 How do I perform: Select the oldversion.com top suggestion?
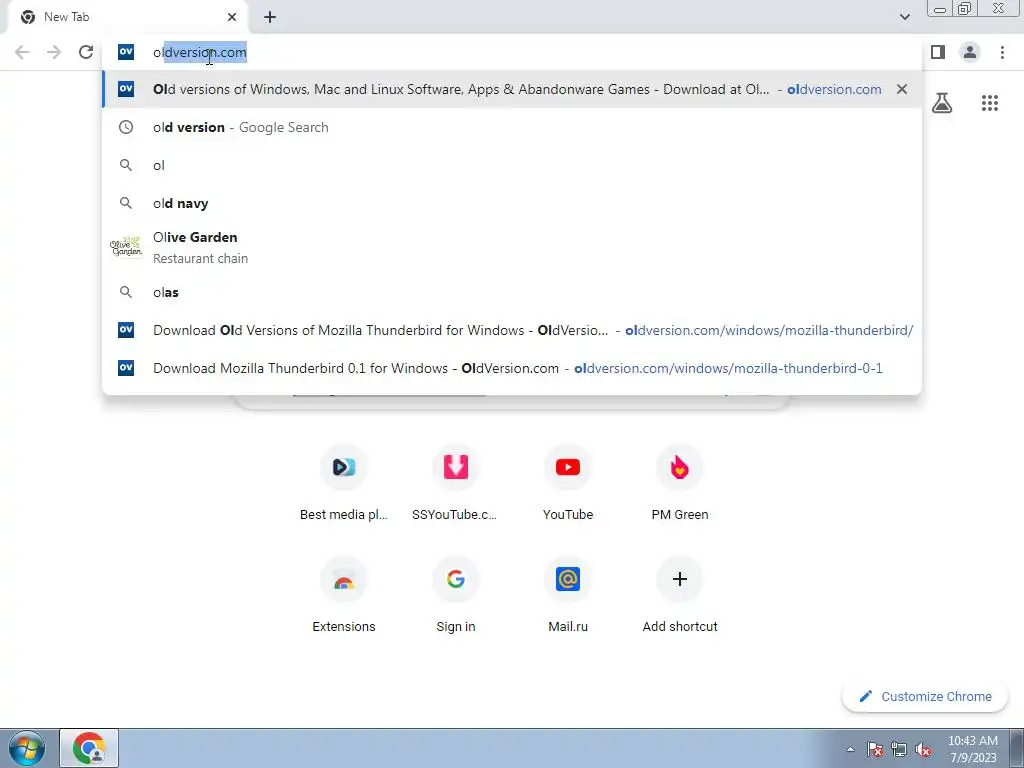pyautogui.click(x=512, y=89)
